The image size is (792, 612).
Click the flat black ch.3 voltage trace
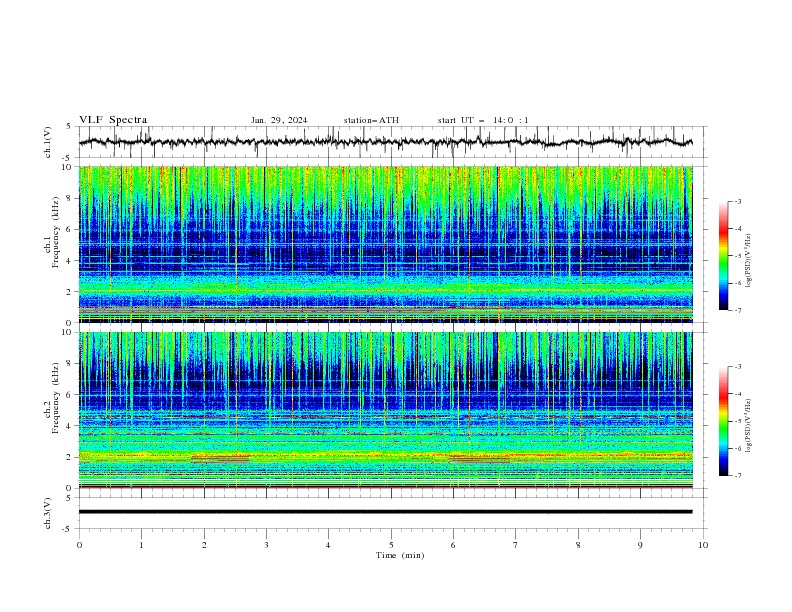tap(385, 512)
